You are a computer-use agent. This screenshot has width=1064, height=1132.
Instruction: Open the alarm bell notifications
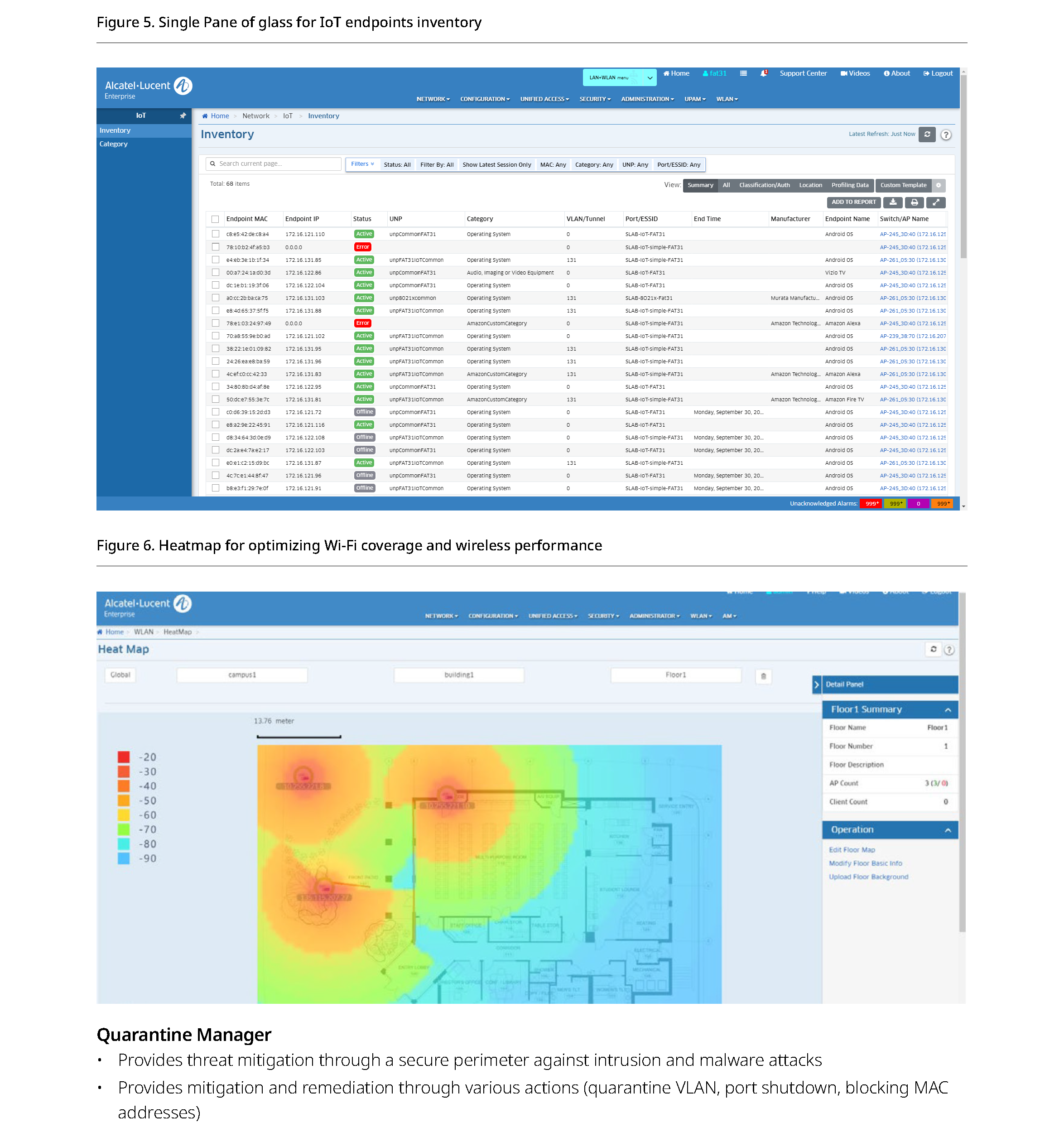tap(763, 73)
